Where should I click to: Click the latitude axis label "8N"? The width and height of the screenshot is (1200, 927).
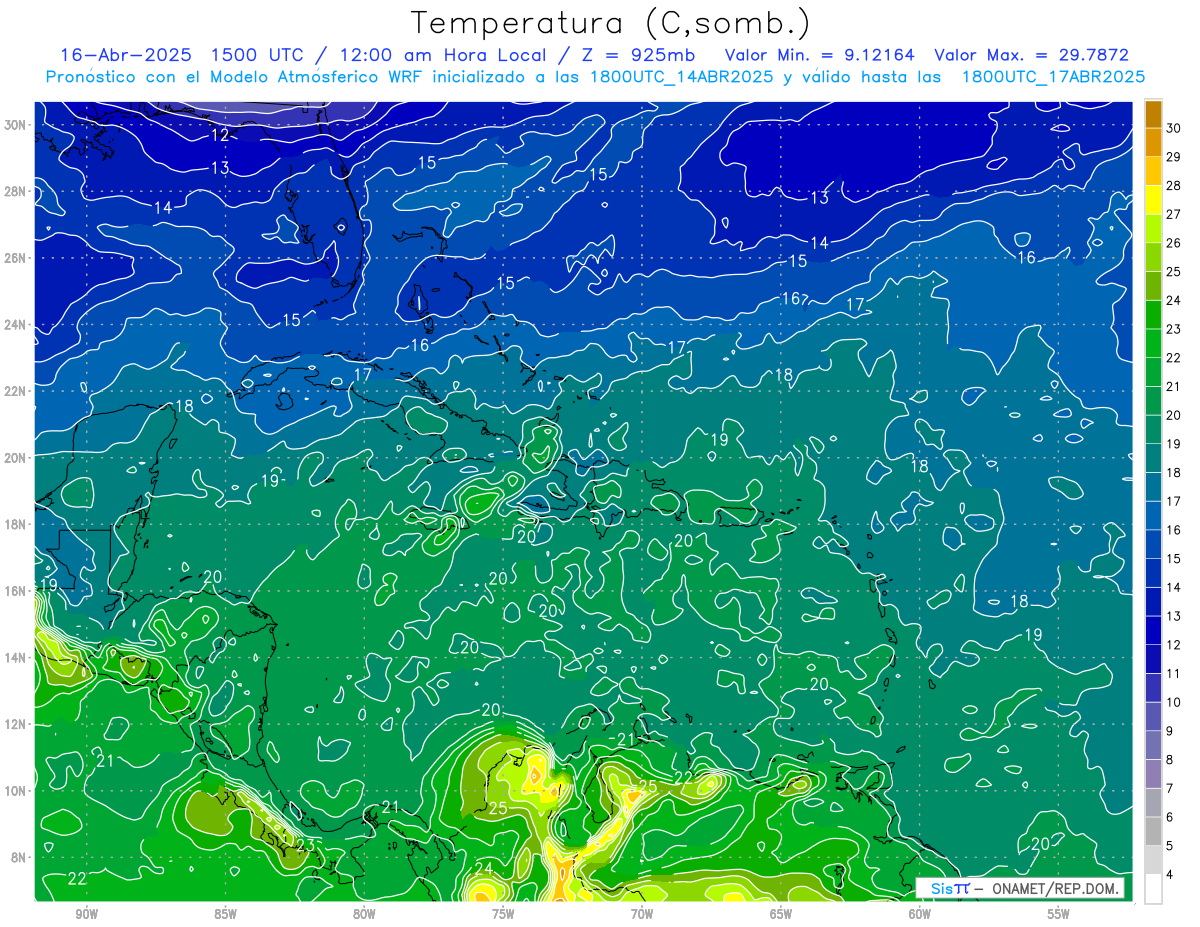20,857
